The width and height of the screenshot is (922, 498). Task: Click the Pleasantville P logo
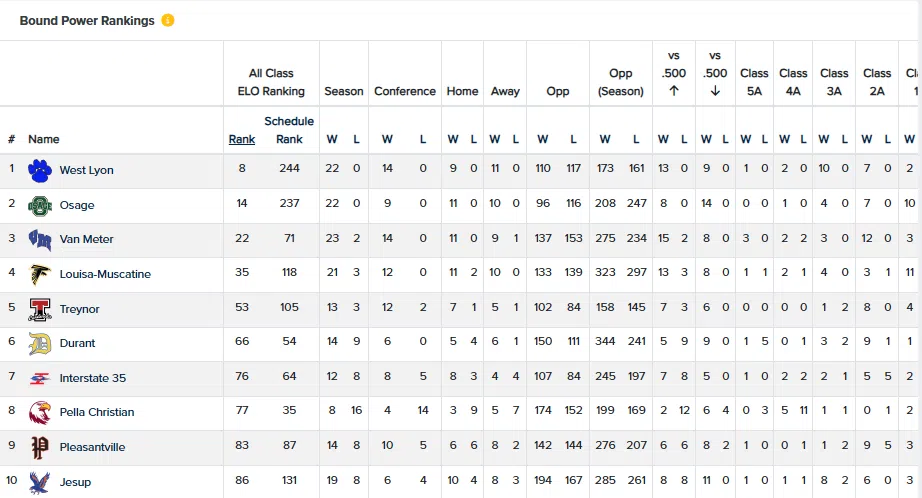[x=40, y=447]
